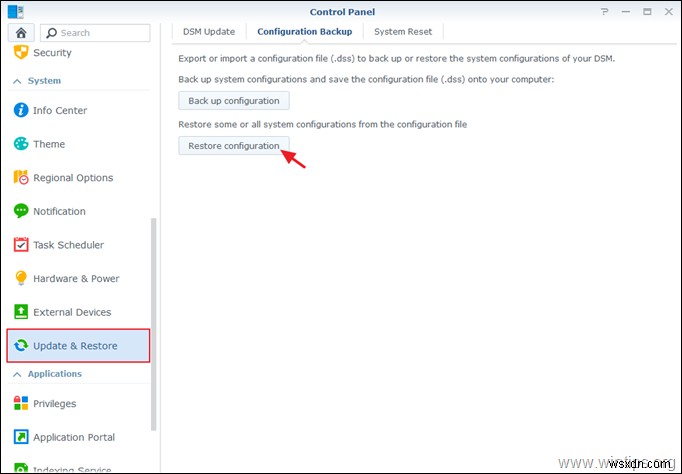Image resolution: width=682 pixels, height=474 pixels.
Task: Click the Control Panel app icon in title bar
Action: [x=16, y=12]
